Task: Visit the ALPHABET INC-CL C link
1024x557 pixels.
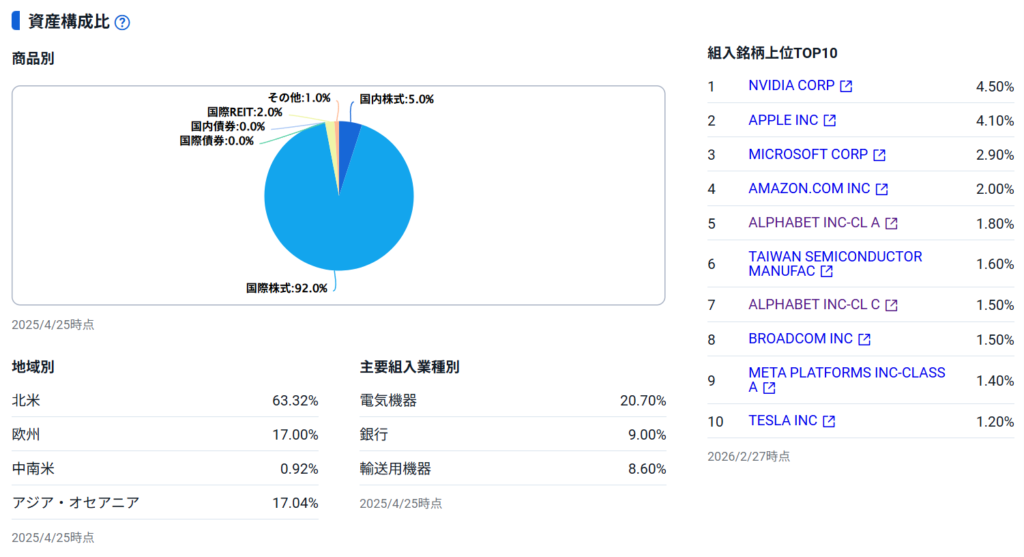Action: click(813, 304)
